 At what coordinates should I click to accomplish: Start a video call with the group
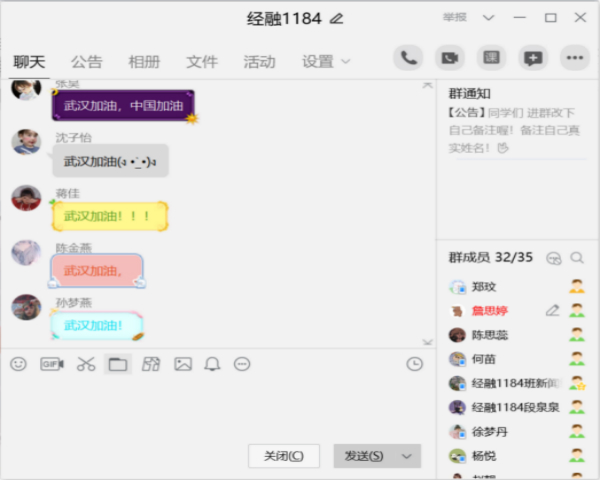450,58
